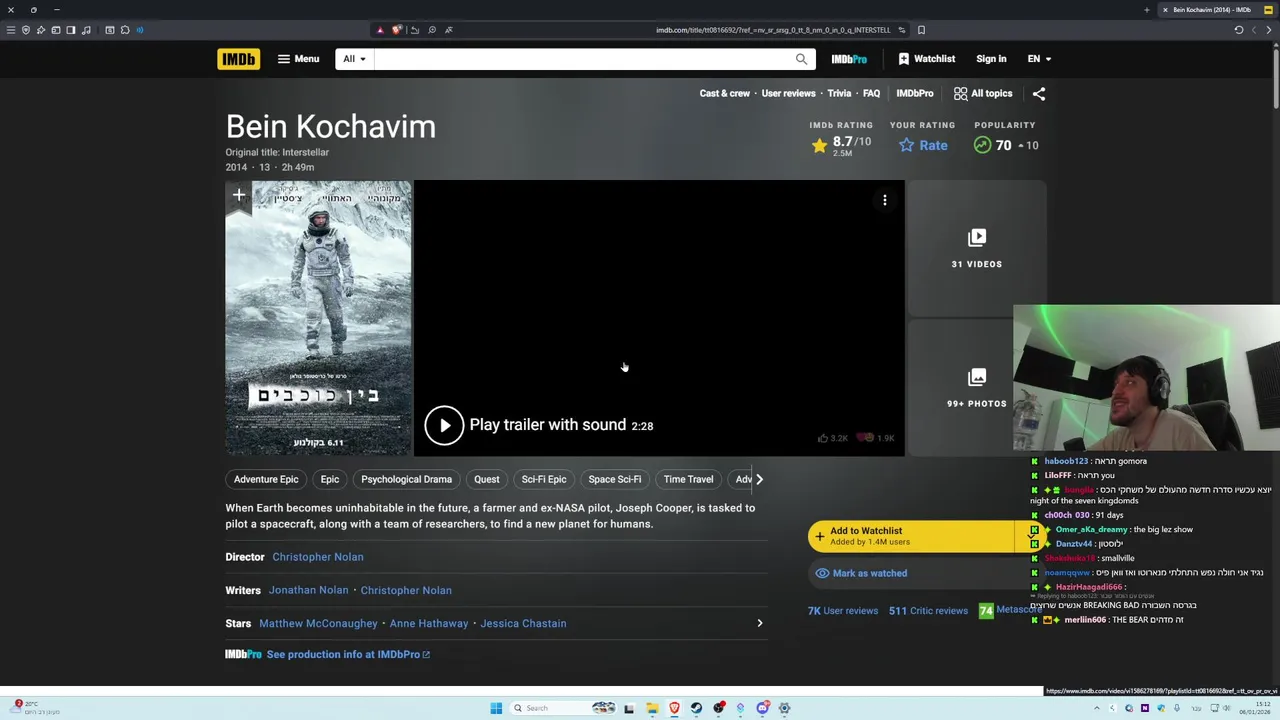1280x720 pixels.
Task: Add poster to watchlist via plus ribbon
Action: 239,196
